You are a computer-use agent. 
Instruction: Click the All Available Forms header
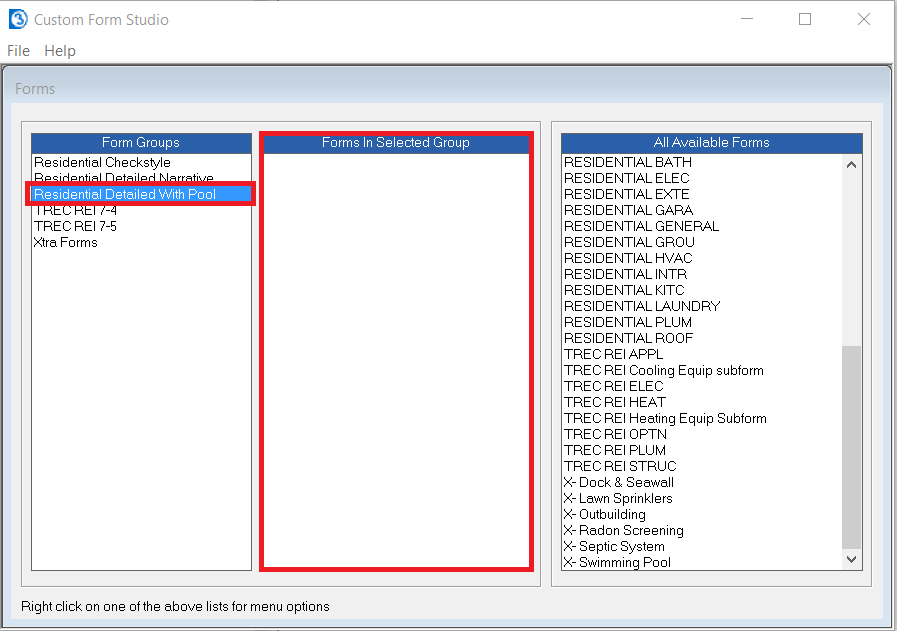pos(712,143)
